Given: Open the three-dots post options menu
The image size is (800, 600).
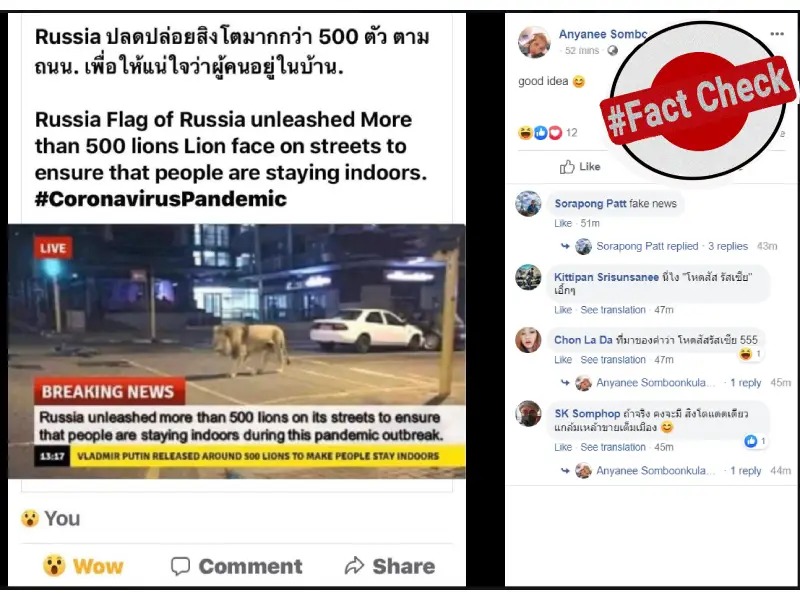Looking at the screenshot, I should coord(777,34).
